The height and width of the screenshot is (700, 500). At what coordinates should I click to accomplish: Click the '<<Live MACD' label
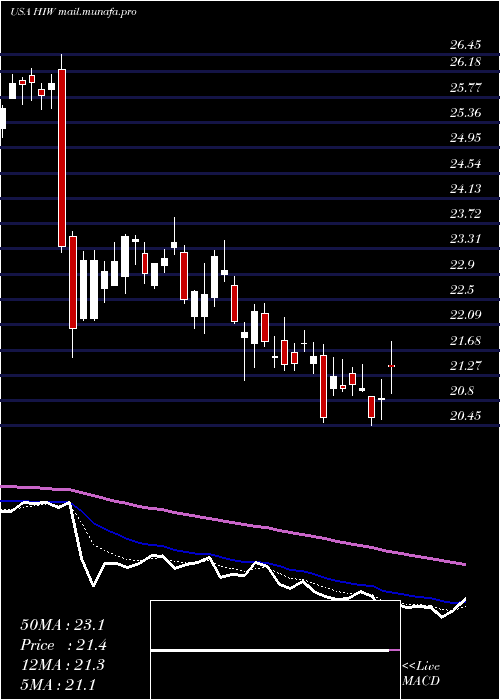(x=421, y=674)
